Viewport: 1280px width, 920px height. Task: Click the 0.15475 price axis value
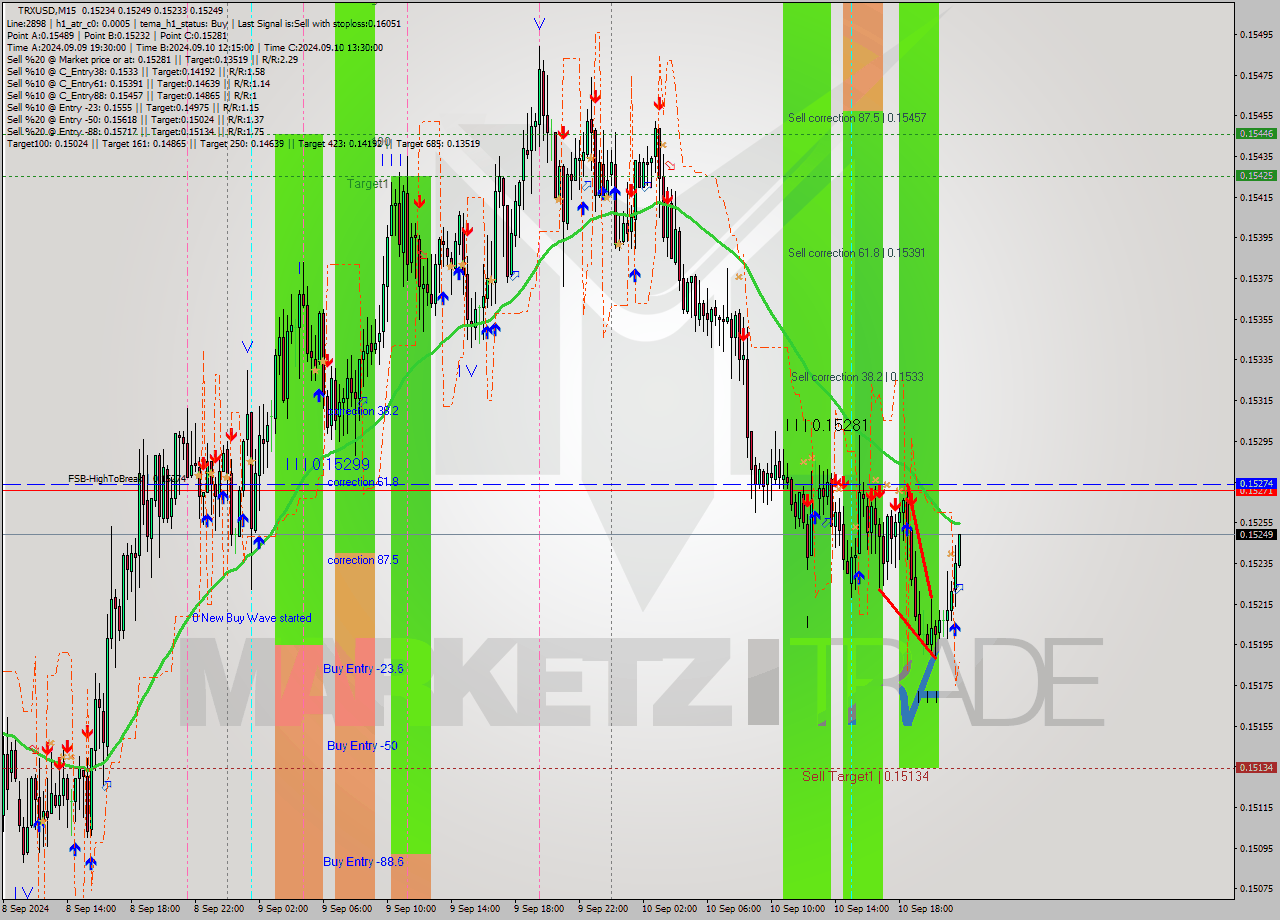1256,75
